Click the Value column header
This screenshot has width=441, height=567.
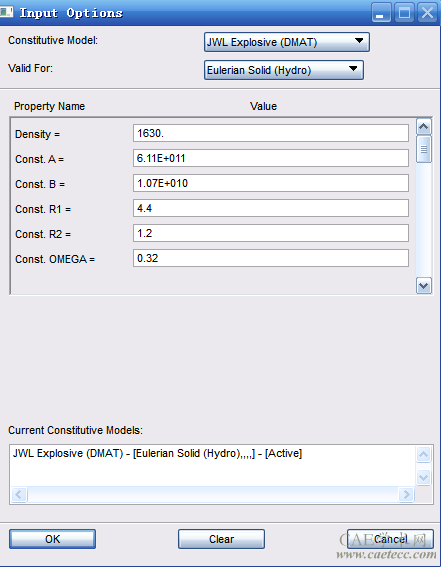pyautogui.click(x=263, y=106)
